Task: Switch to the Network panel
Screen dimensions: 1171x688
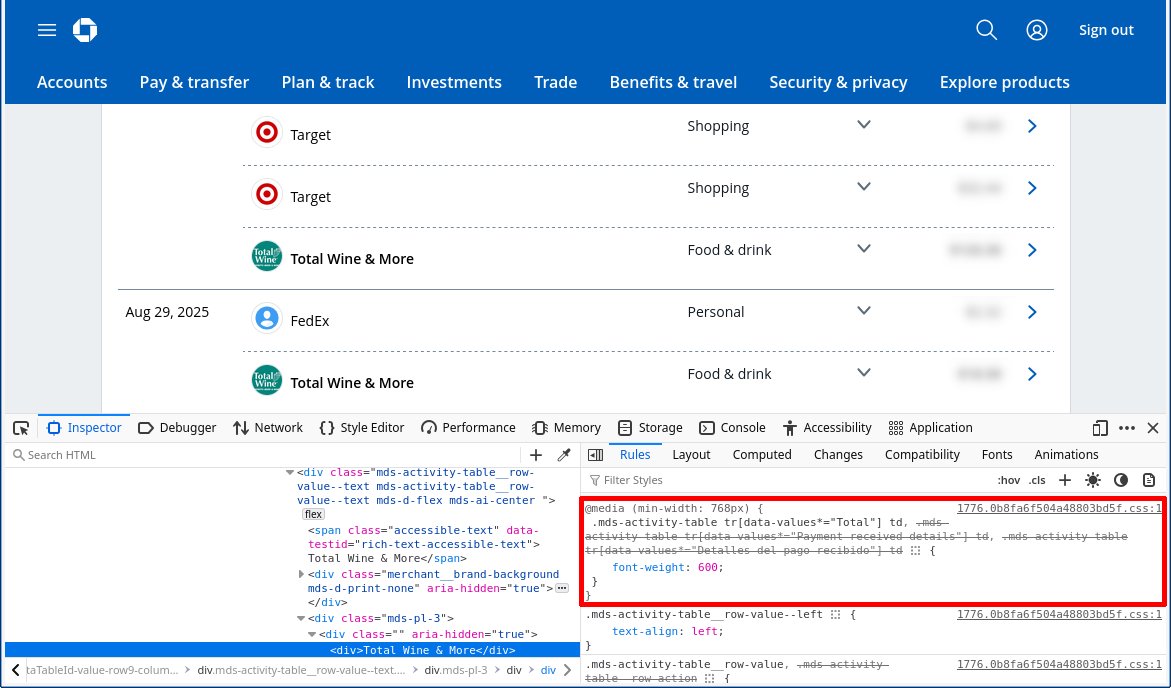Action: 268,428
